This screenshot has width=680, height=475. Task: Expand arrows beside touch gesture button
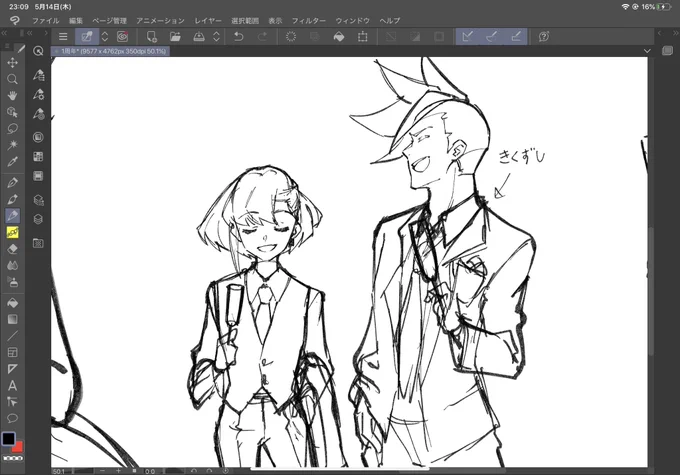click(x=105, y=36)
